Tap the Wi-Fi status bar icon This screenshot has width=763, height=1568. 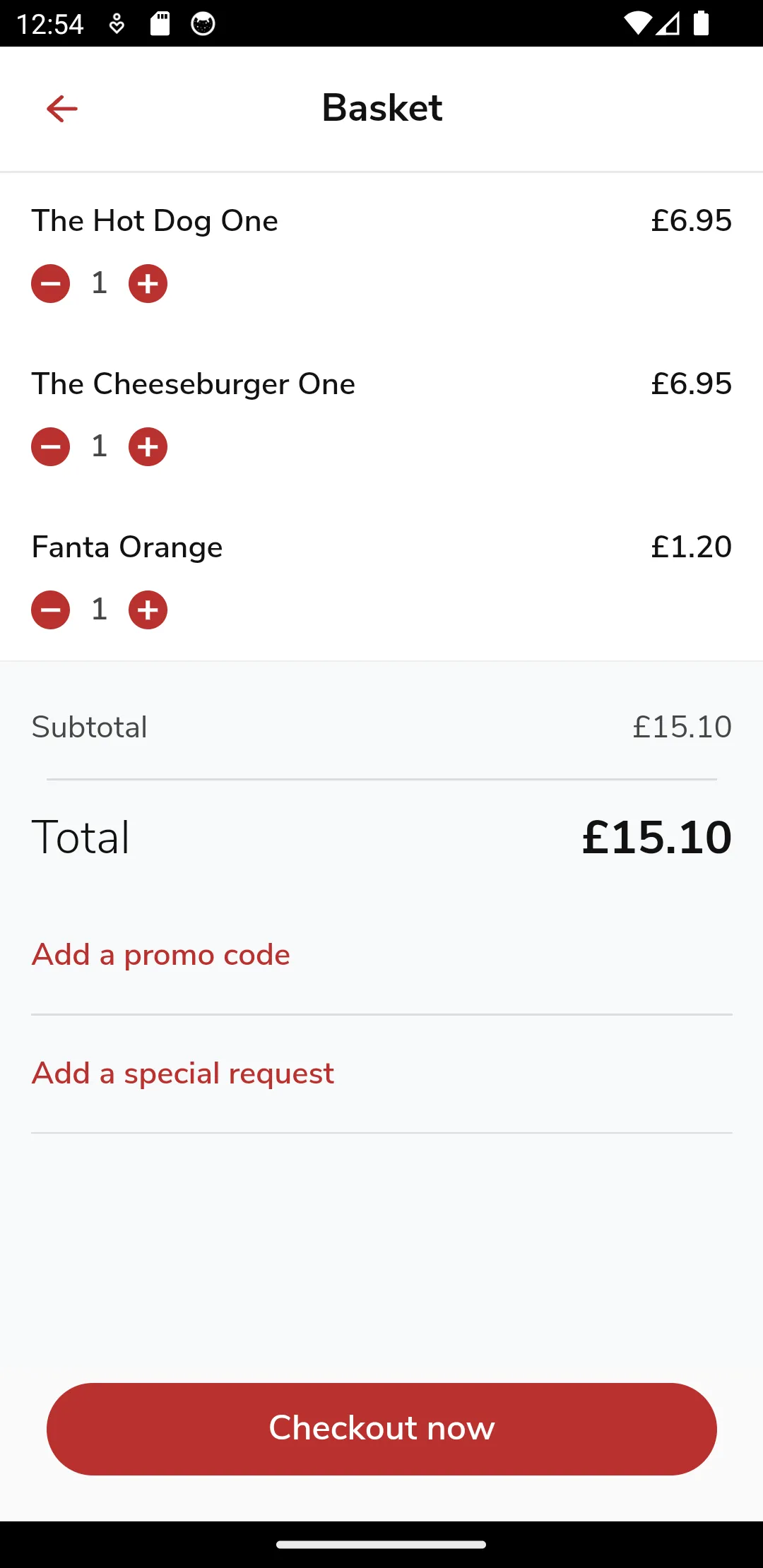(637, 23)
